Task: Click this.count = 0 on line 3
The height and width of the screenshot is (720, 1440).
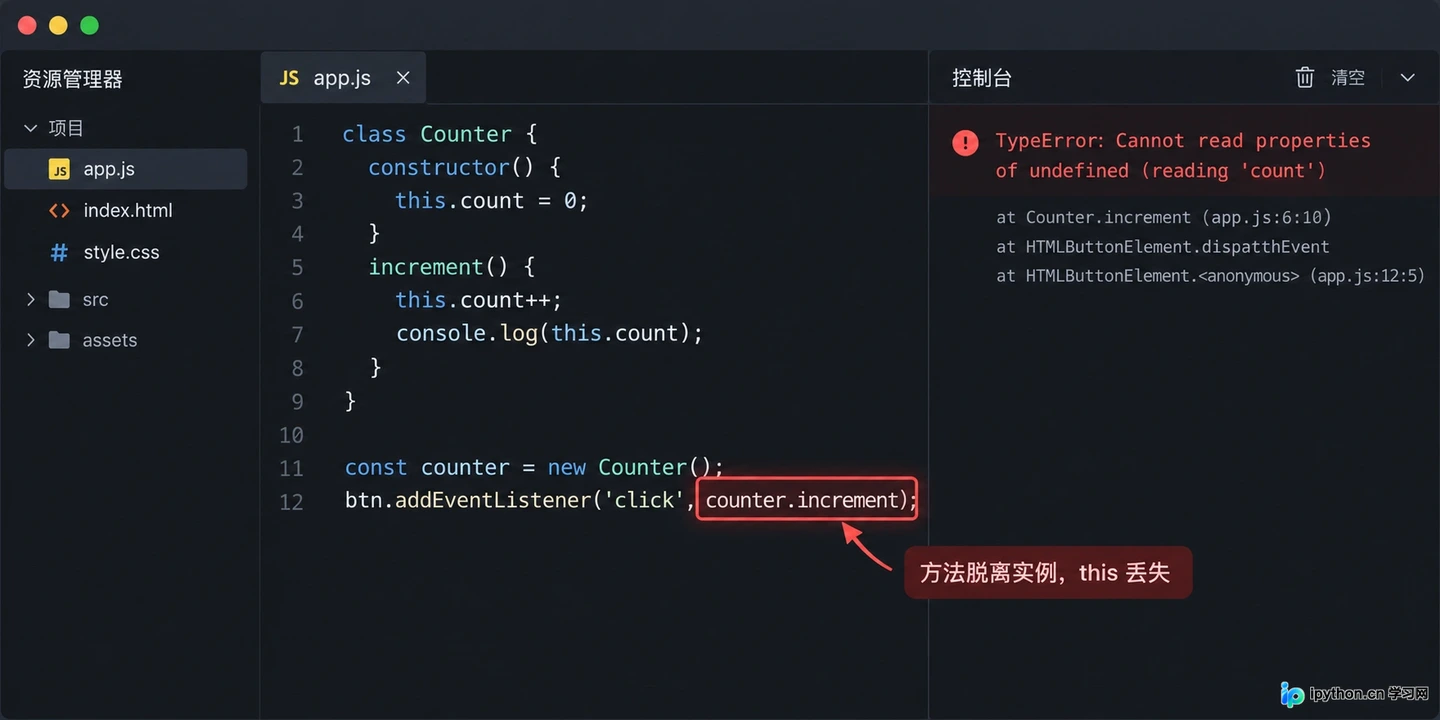Action: 491,200
